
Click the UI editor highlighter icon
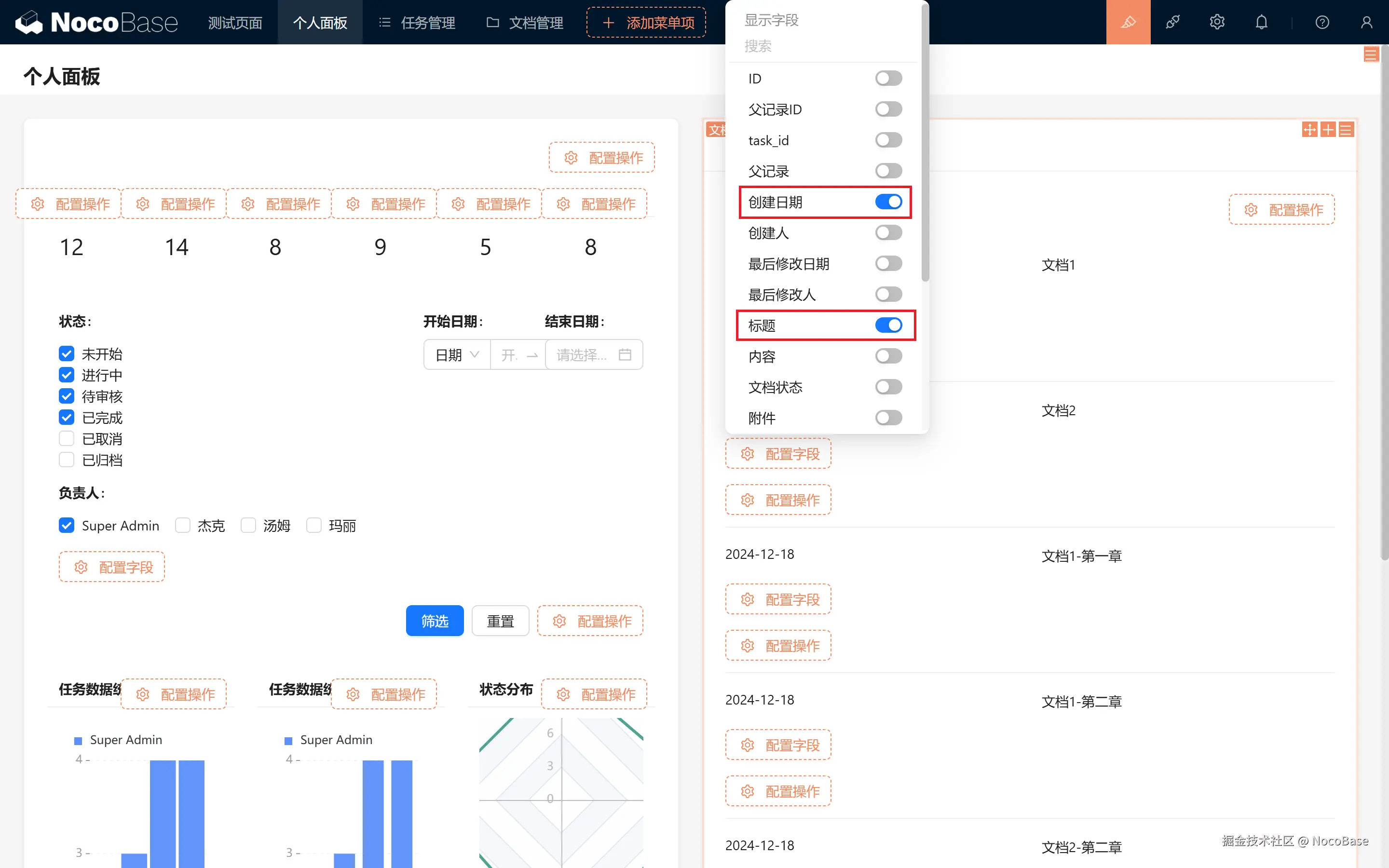(1128, 22)
